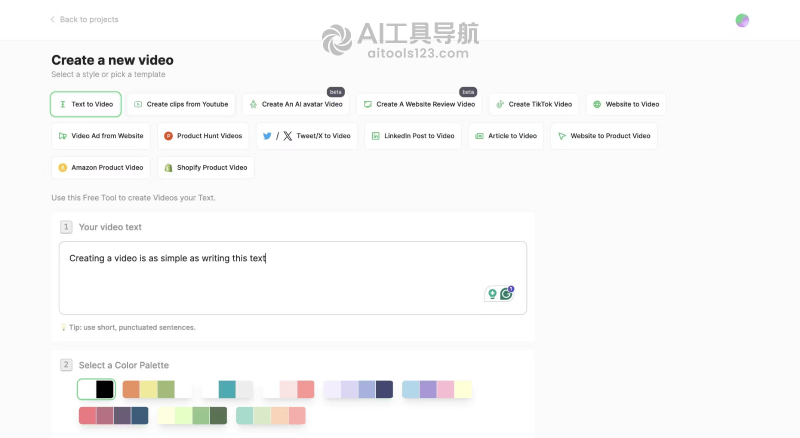Screen dimensions: 800x438
Task: Select the mint peach salmon palette
Action: click(270, 416)
